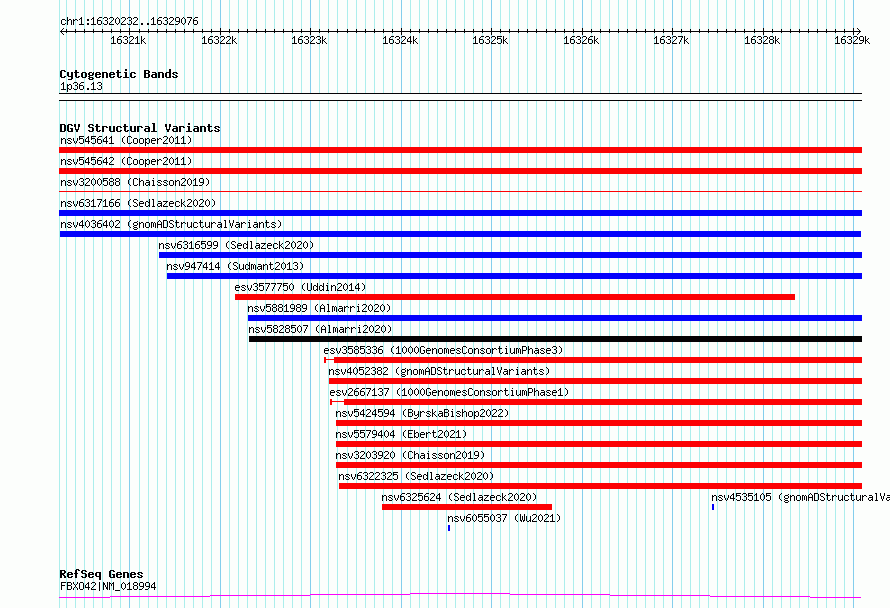Open nsv3203920 (Chaisson2019) label
This screenshot has width=890, height=608.
coord(410,455)
